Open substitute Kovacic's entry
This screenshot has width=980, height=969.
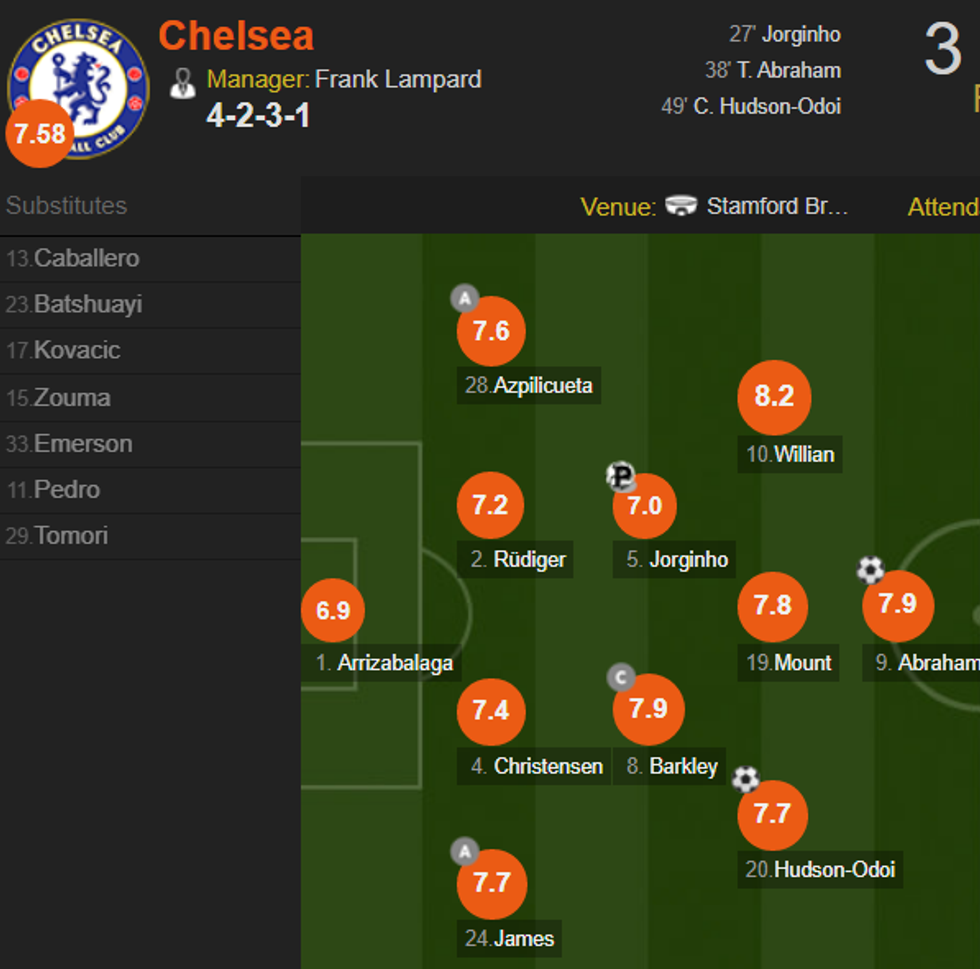click(x=76, y=351)
